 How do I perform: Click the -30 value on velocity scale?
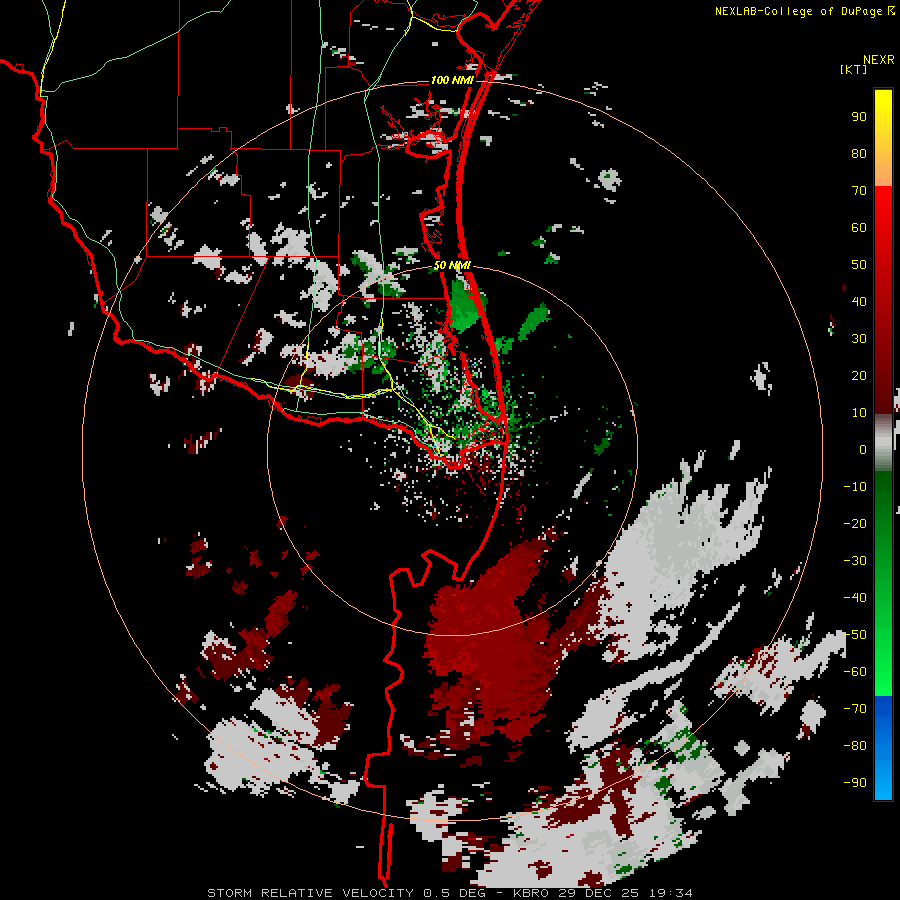click(x=855, y=561)
